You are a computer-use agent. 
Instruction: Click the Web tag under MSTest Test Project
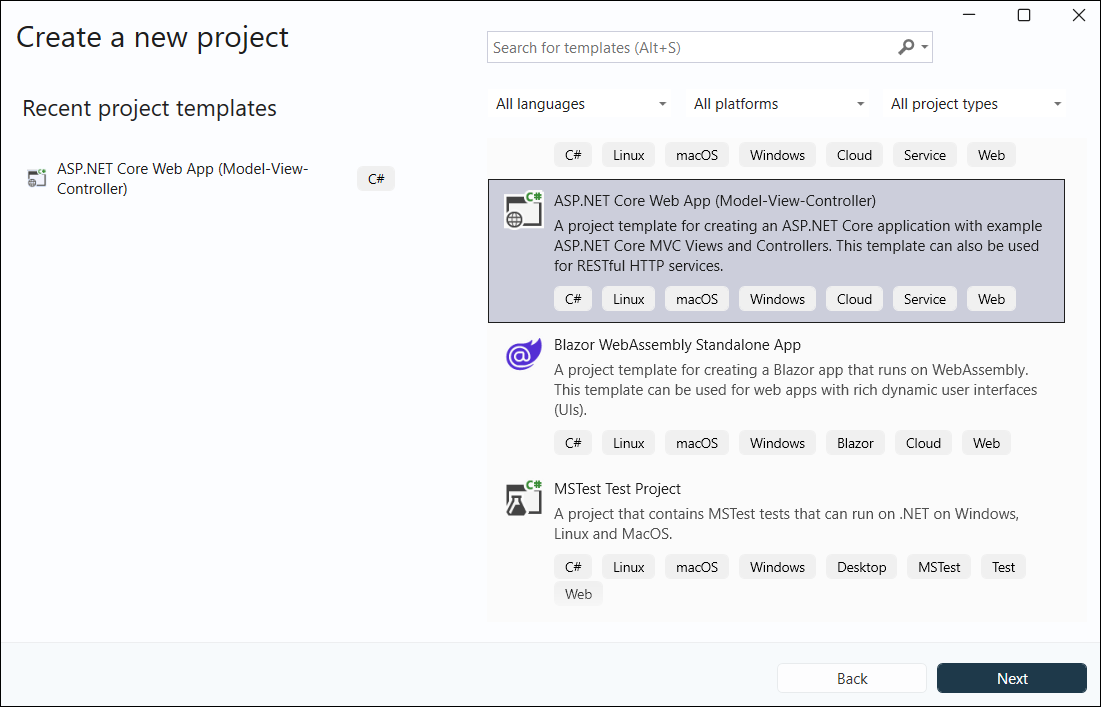pos(578,593)
